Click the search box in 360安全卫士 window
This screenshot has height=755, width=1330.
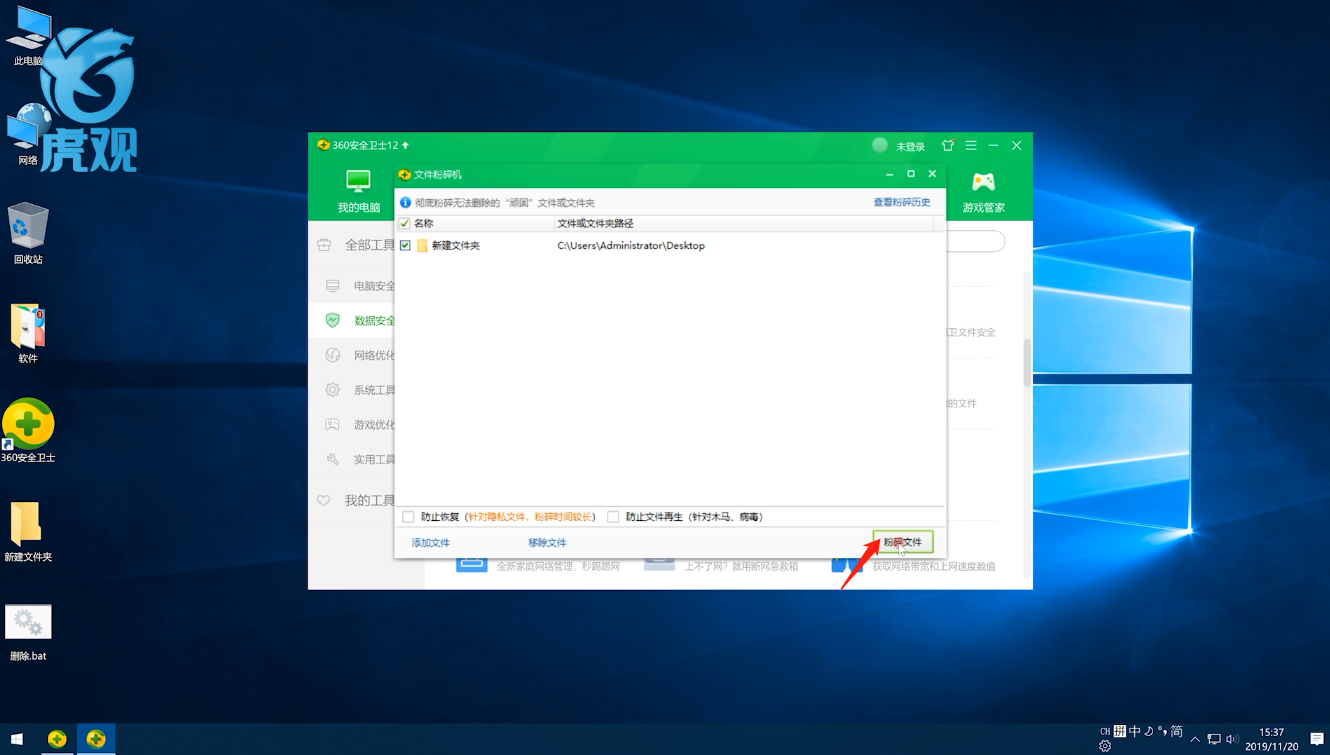[975, 241]
